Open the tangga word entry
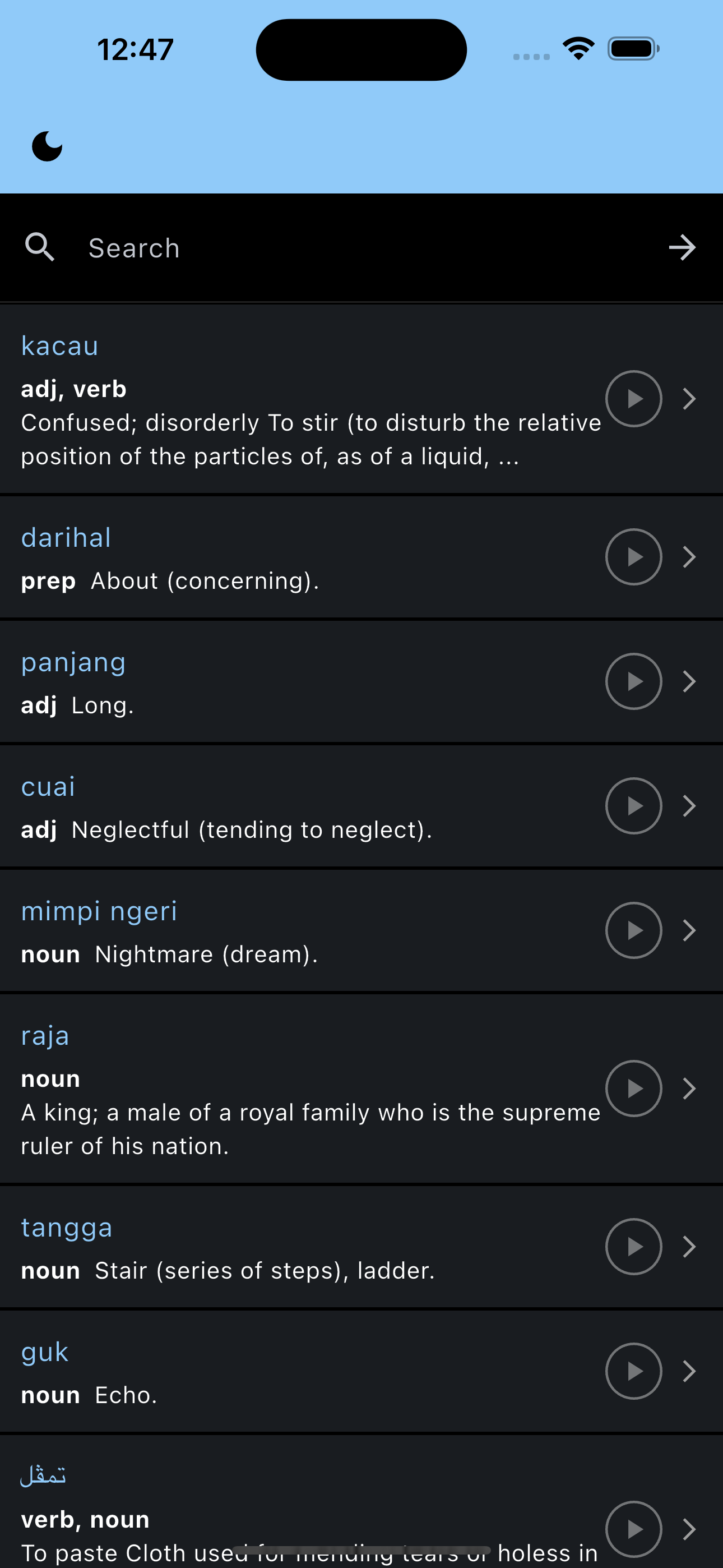723x1568 pixels. [361, 1247]
